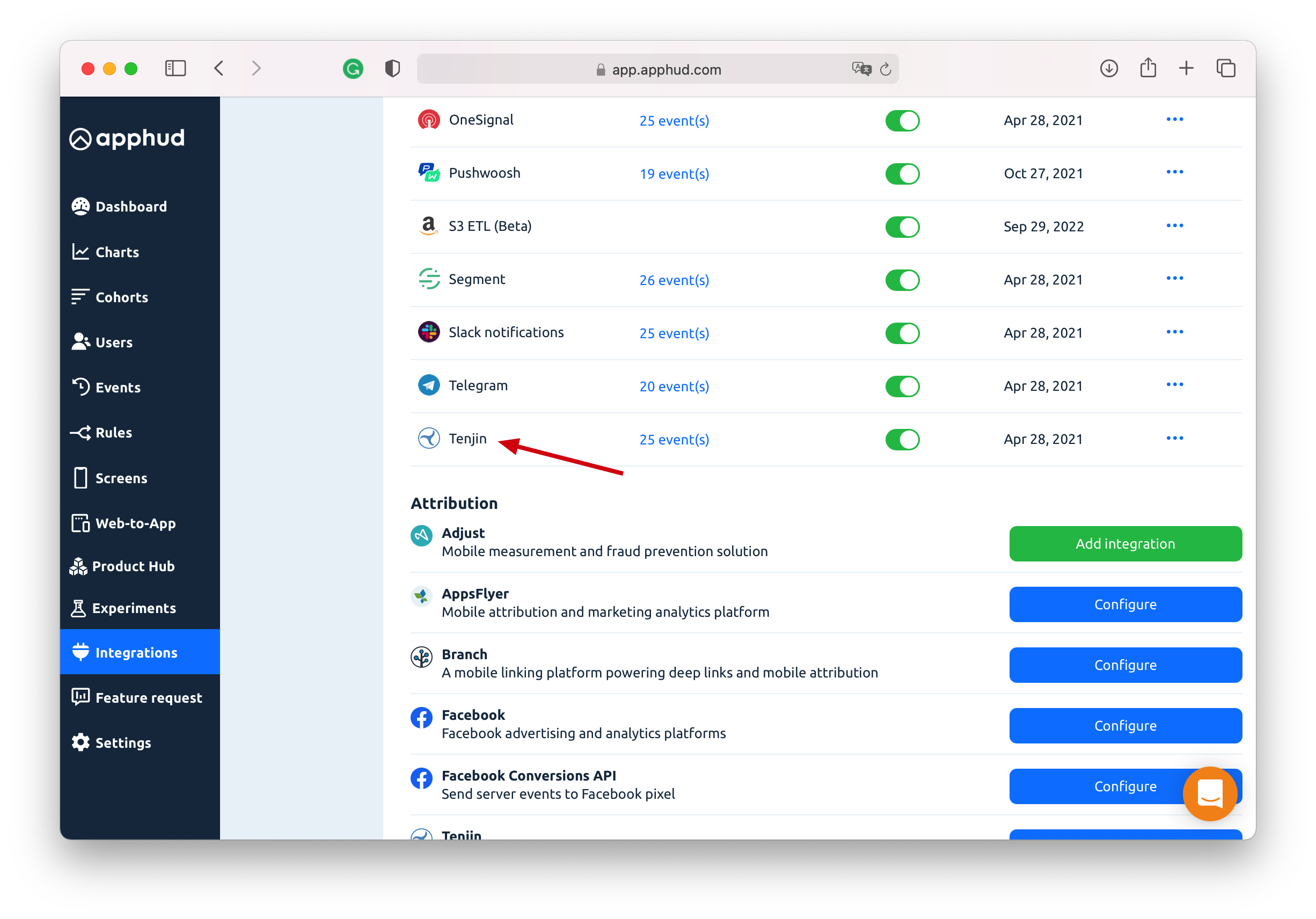Click the Grammarly extension icon
1316x919 pixels.
point(353,69)
